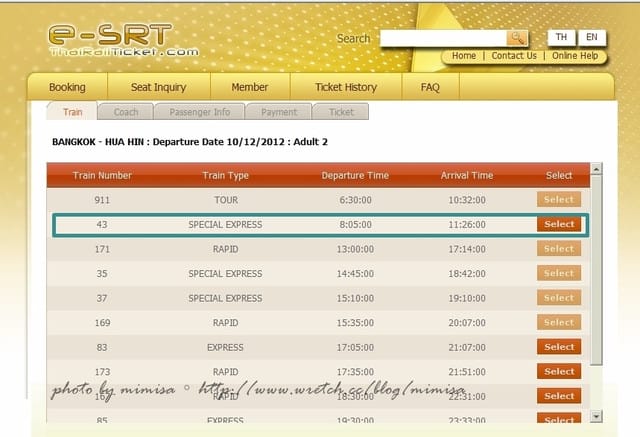Select the Payment step tab
The width and height of the screenshot is (640, 437).
tap(279, 112)
